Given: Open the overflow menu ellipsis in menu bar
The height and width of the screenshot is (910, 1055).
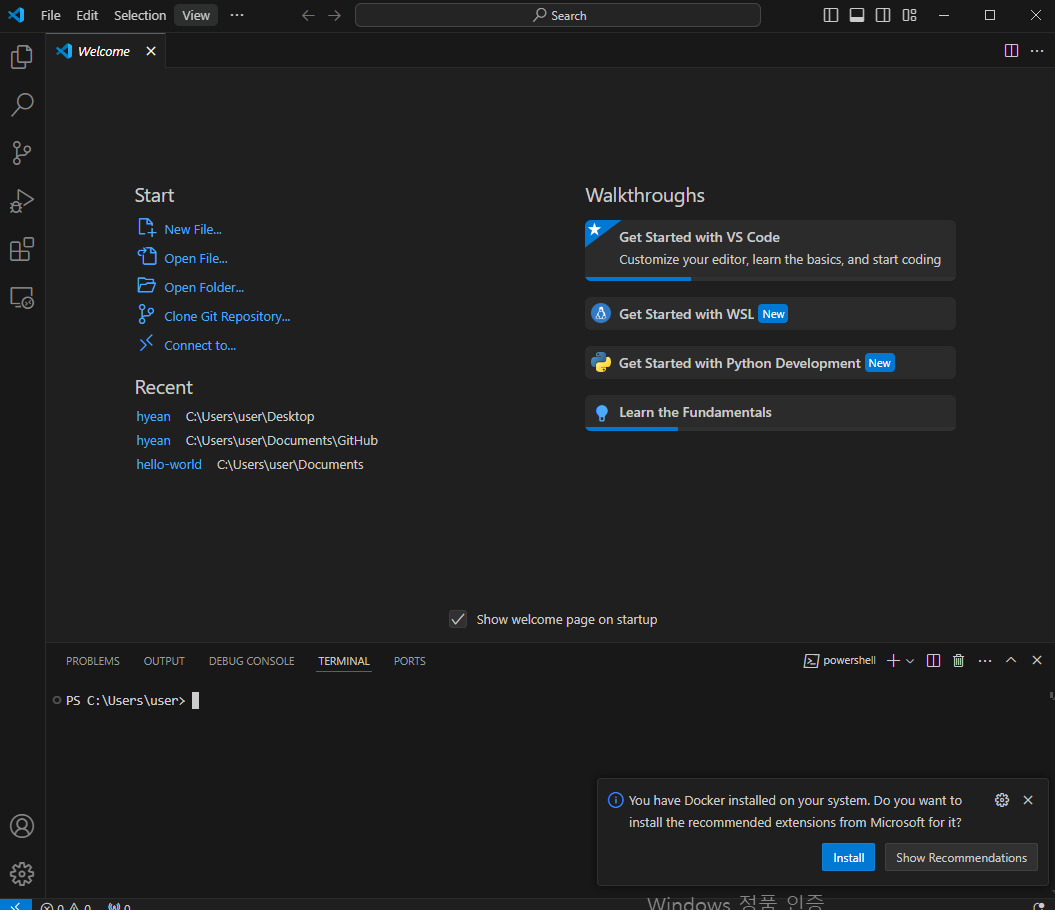Looking at the screenshot, I should click(x=237, y=15).
